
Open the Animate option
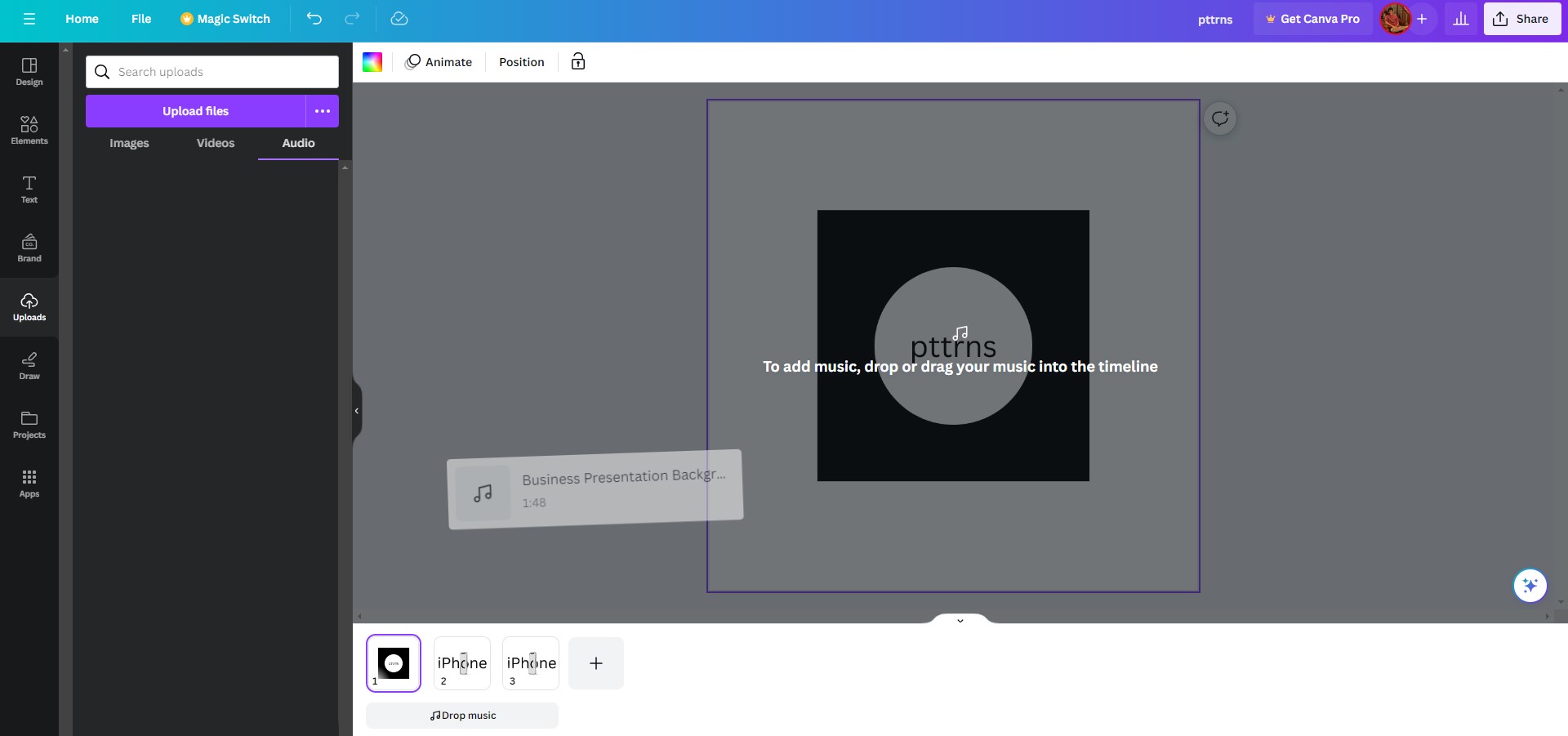[439, 61]
